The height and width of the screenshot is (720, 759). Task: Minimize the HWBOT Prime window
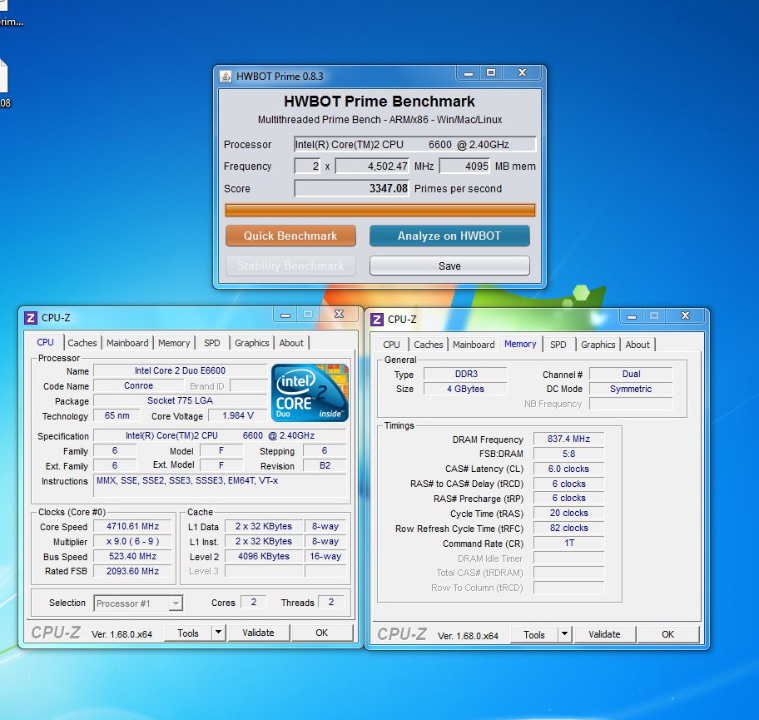pos(468,73)
